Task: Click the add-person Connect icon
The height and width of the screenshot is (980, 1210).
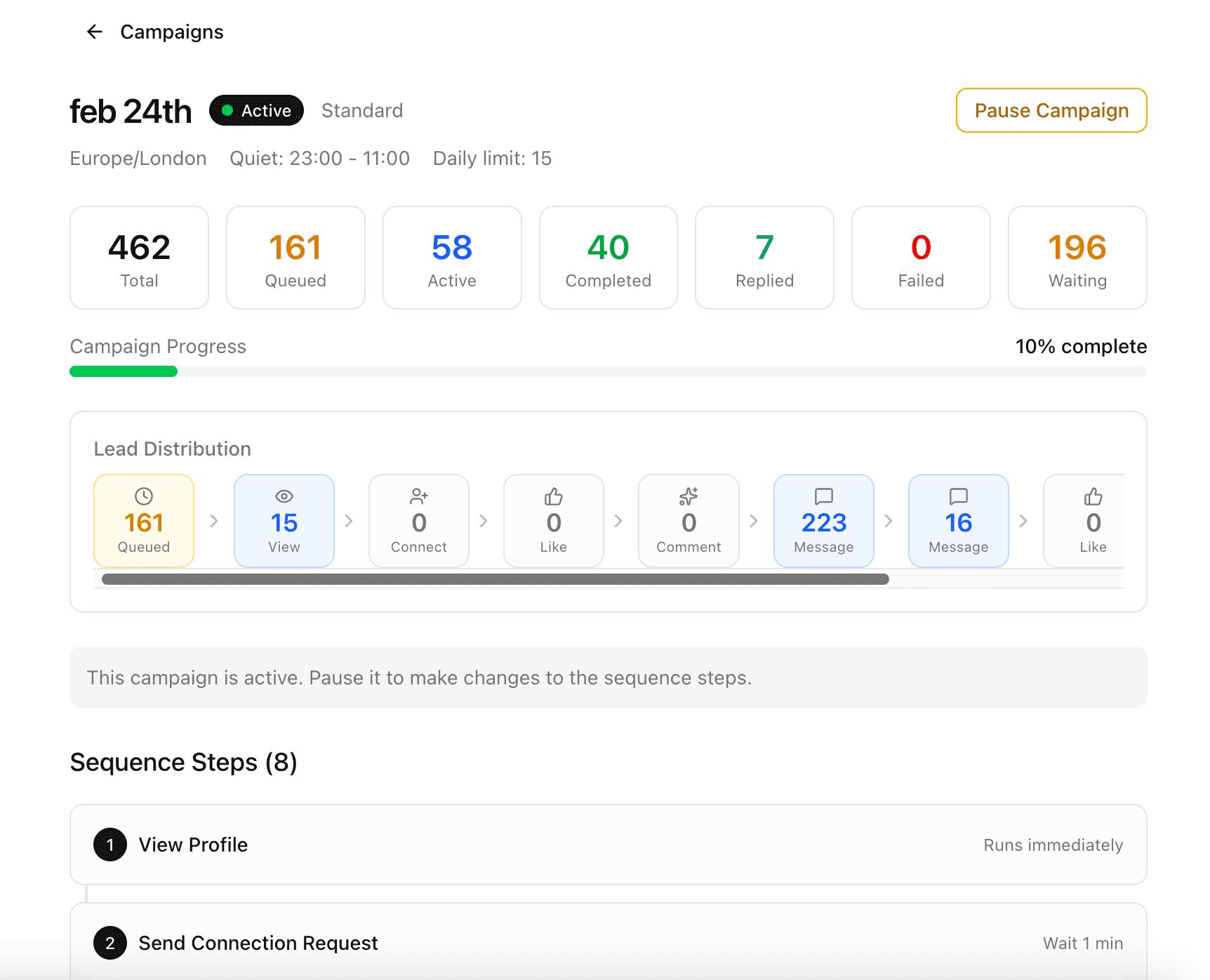Action: click(x=418, y=496)
